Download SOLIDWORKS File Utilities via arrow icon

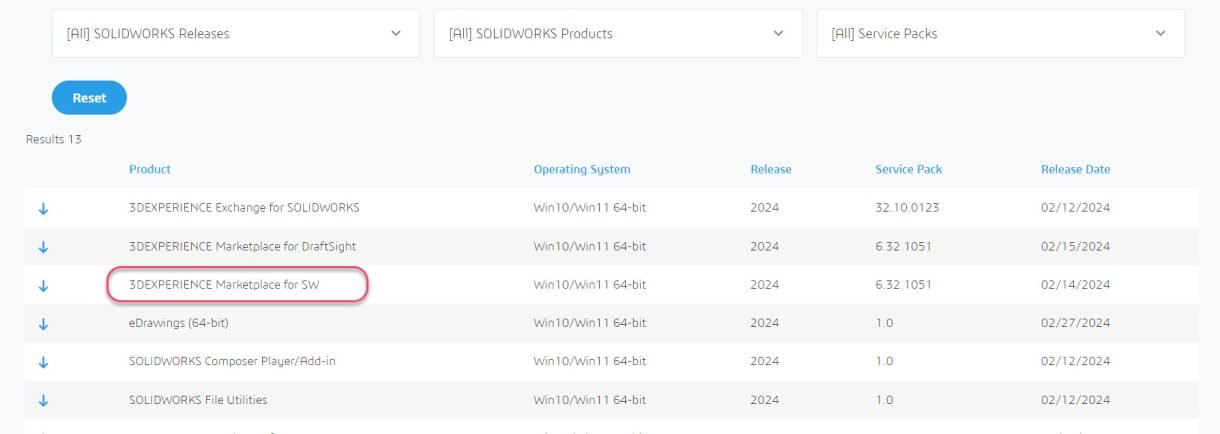coord(43,401)
